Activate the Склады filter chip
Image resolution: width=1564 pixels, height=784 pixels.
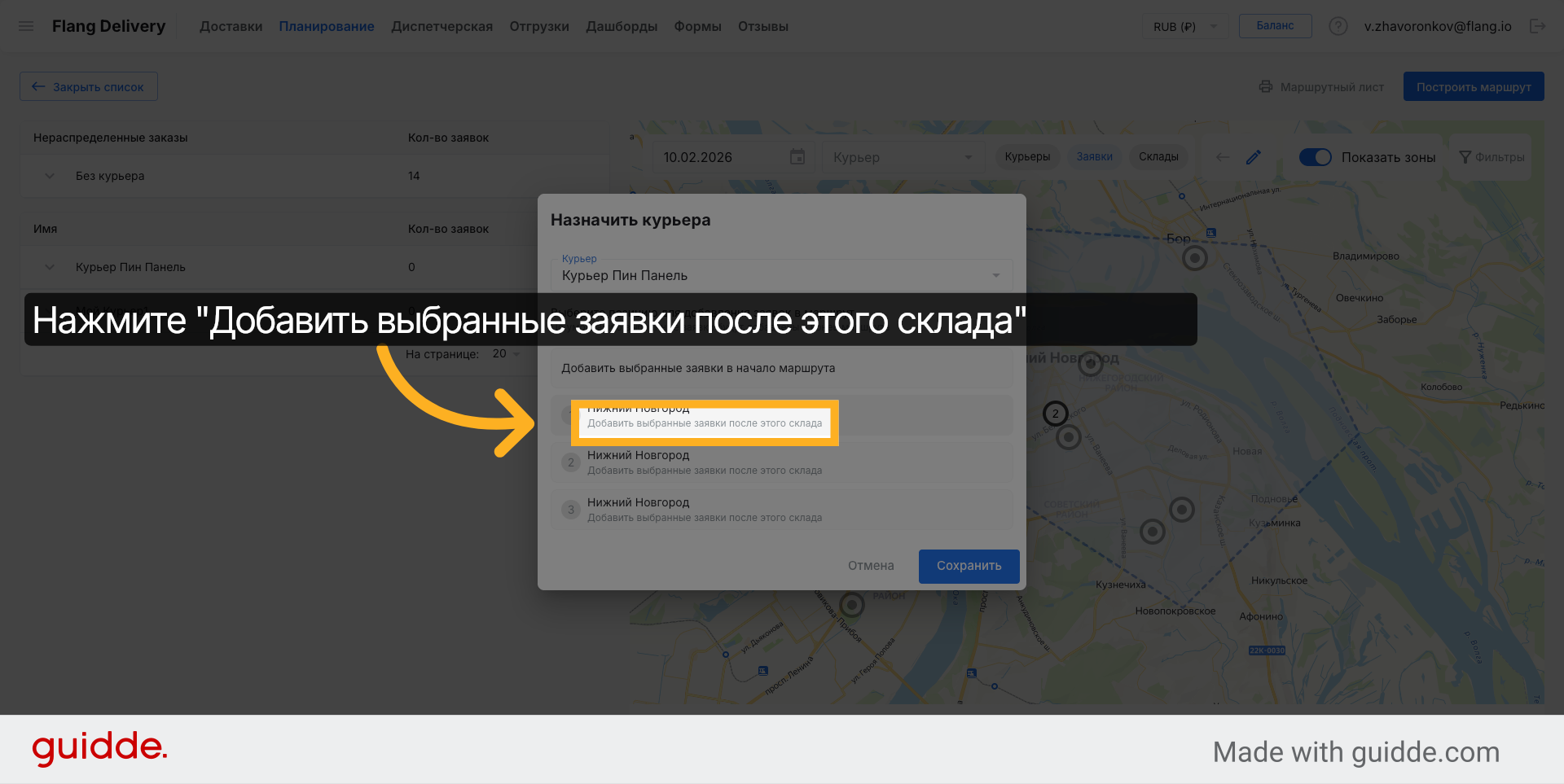pos(1158,156)
